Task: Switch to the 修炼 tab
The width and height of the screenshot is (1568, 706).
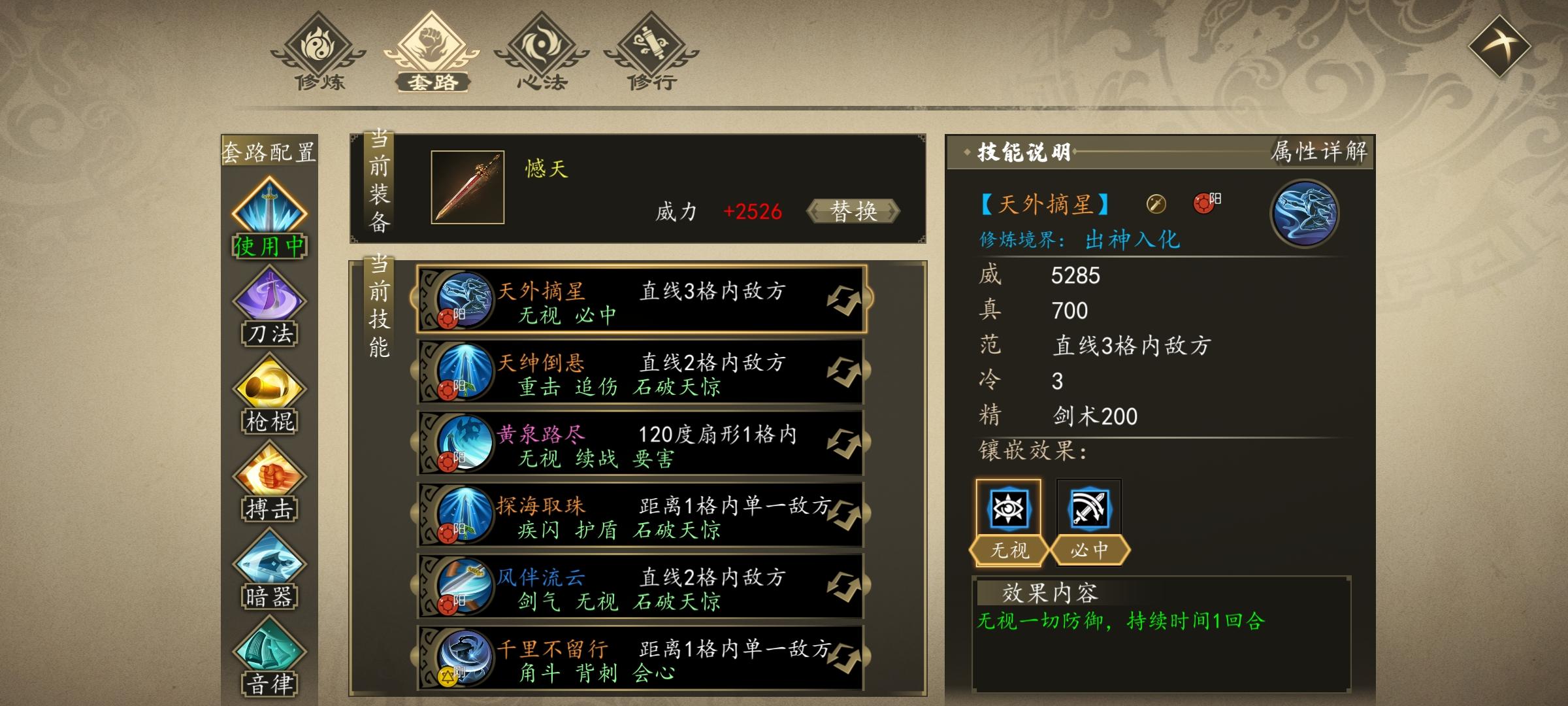Action: (x=319, y=52)
